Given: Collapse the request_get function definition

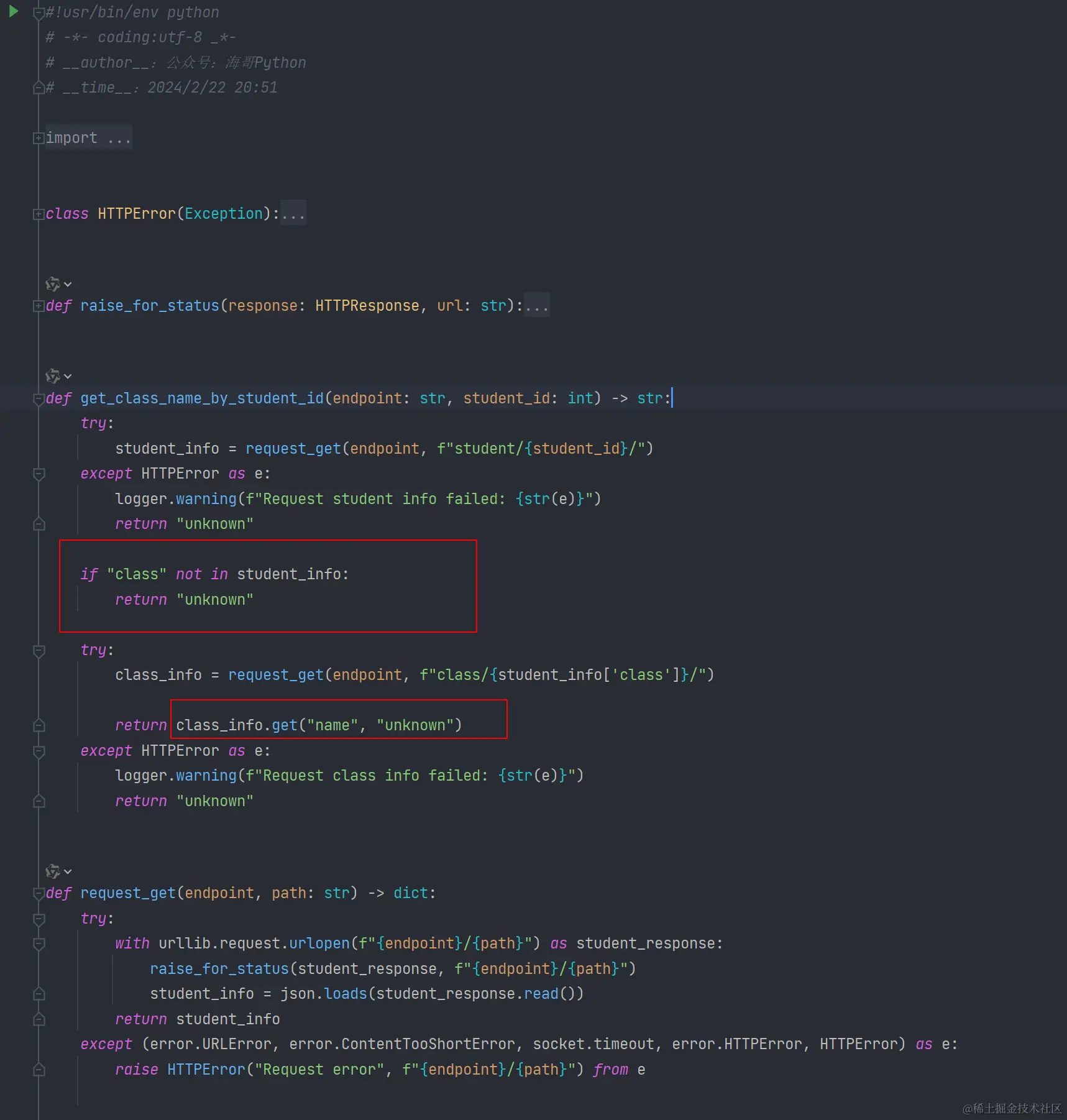Looking at the screenshot, I should [39, 893].
